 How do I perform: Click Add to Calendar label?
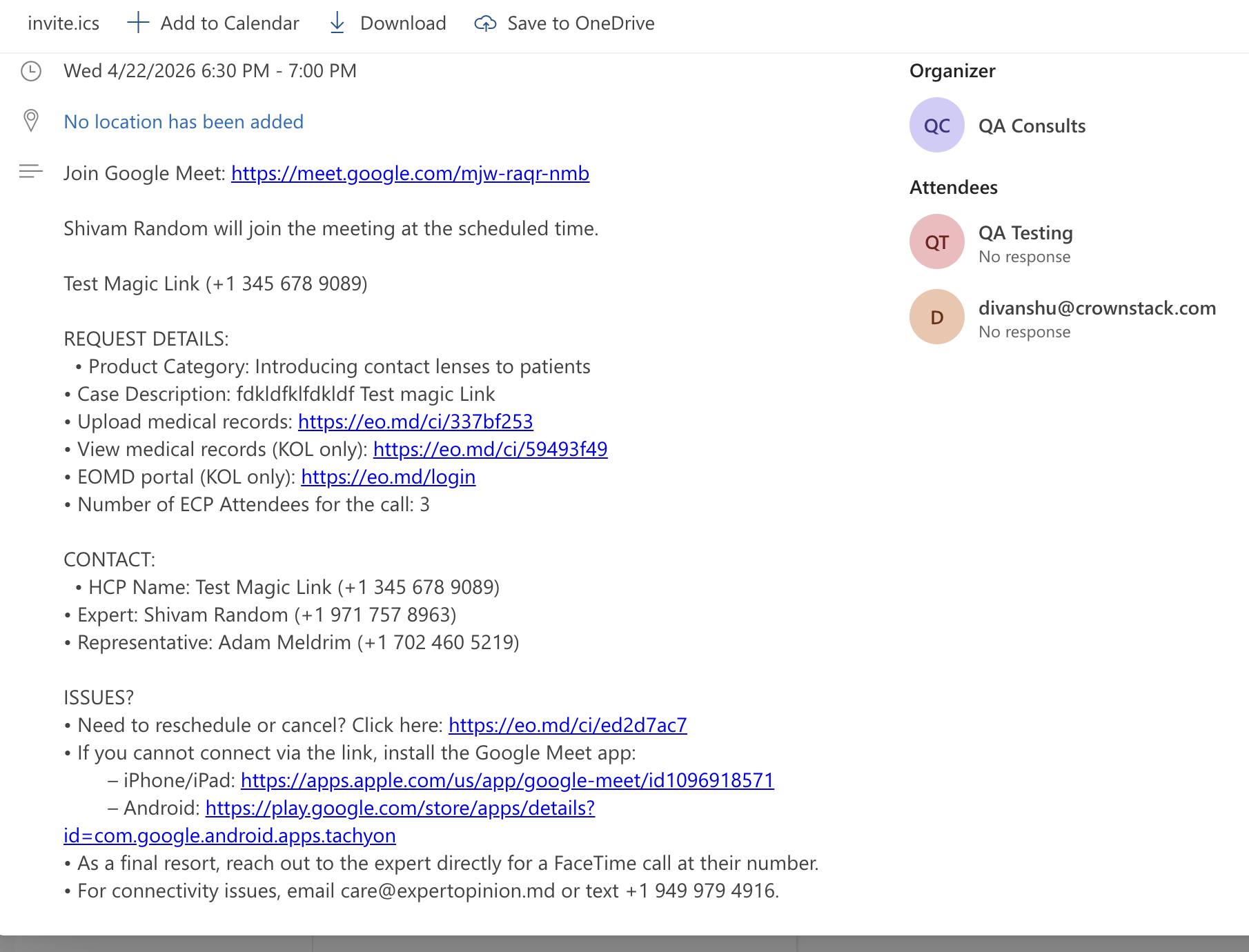click(230, 23)
